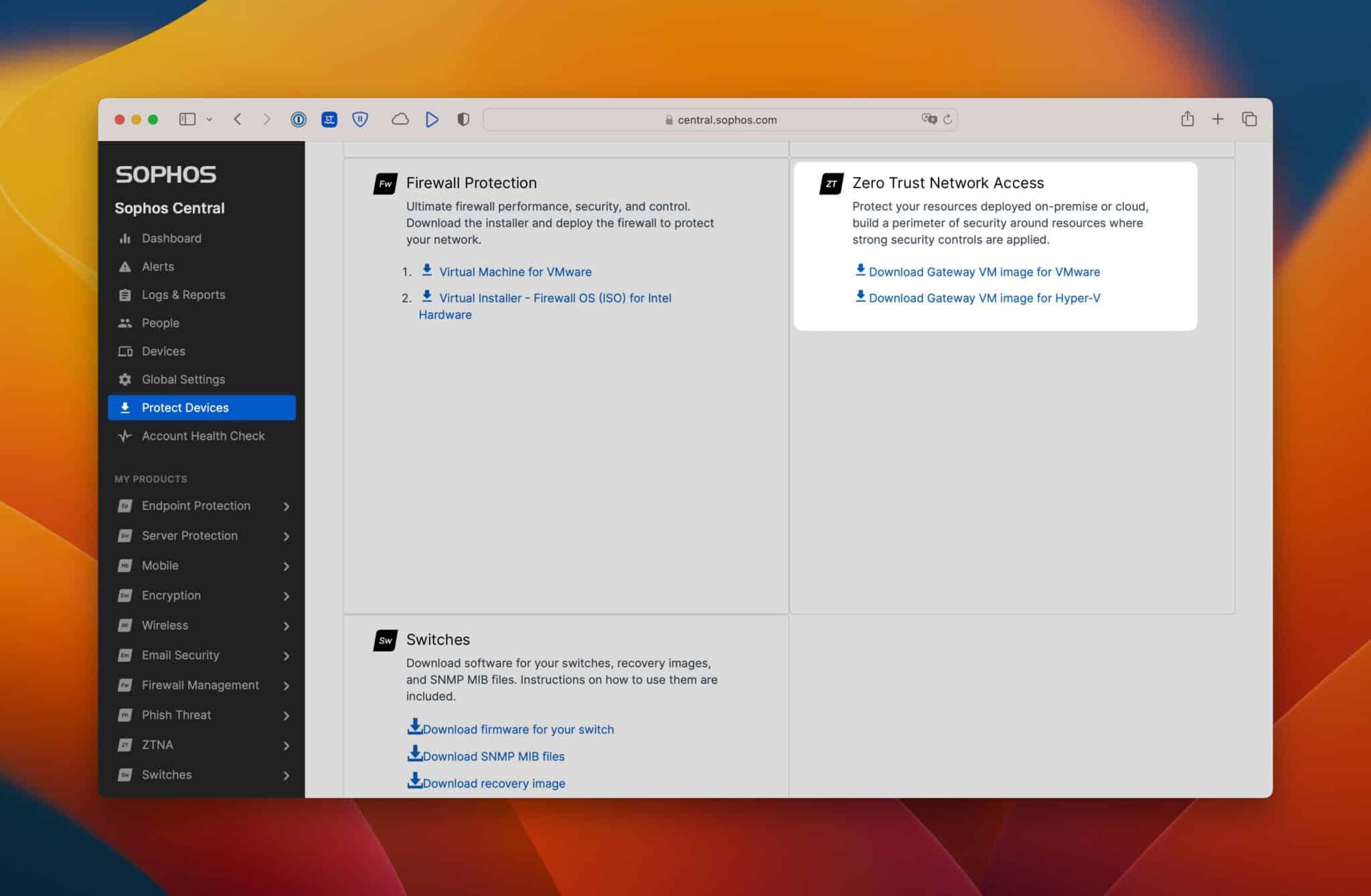This screenshot has width=1371, height=896.
Task: Expand the Firewall Management submenu chevron
Action: (287, 686)
